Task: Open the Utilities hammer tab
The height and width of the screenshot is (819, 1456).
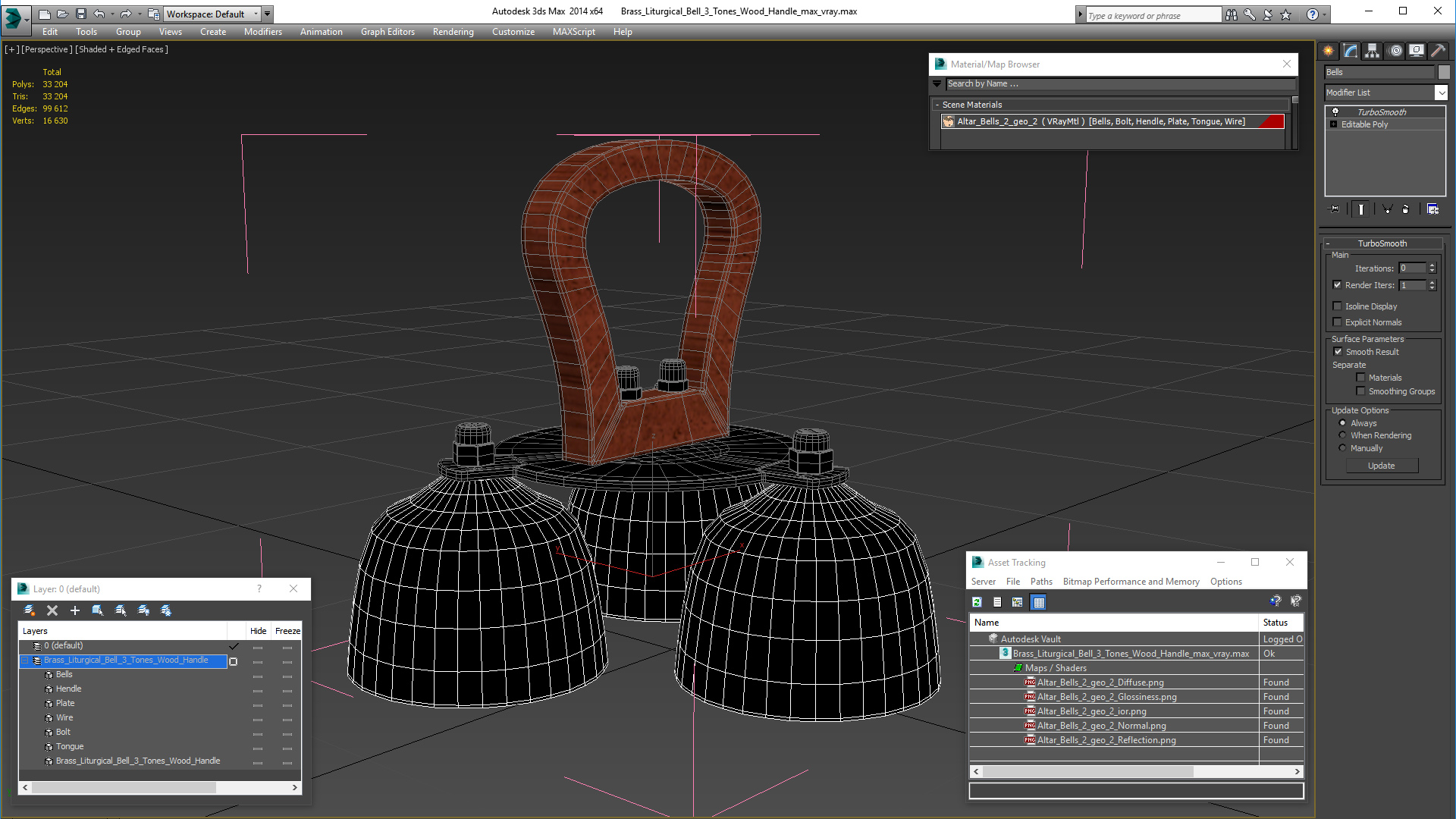Action: 1439,51
